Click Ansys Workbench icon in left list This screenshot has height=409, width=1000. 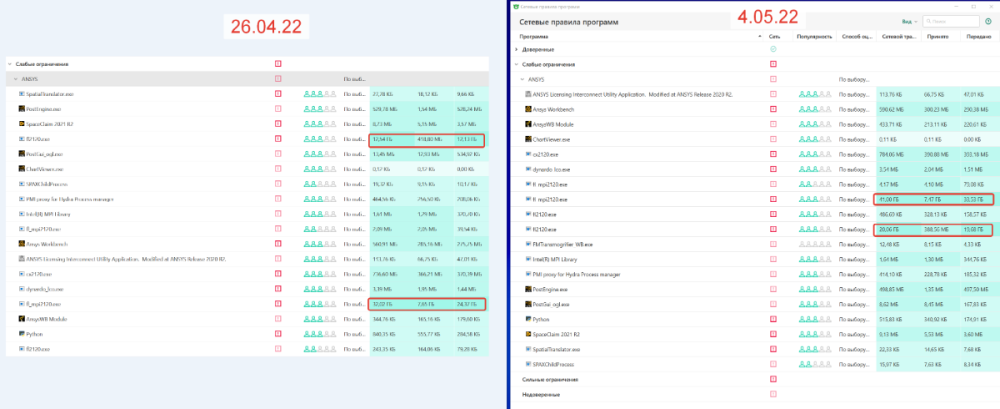pyautogui.click(x=22, y=244)
